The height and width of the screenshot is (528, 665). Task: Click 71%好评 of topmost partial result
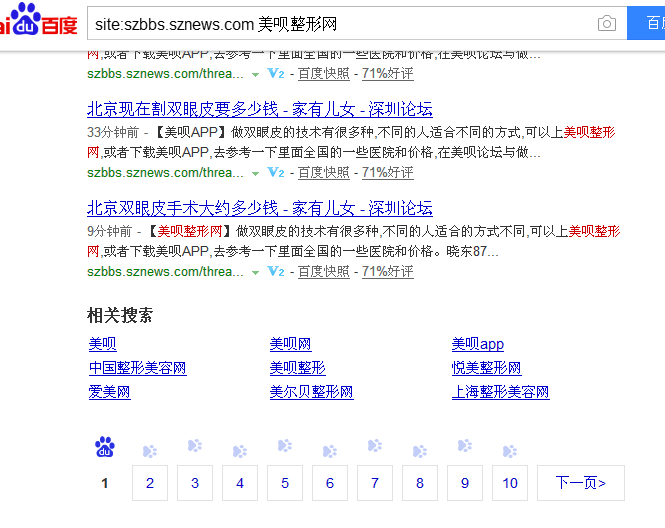[388, 74]
